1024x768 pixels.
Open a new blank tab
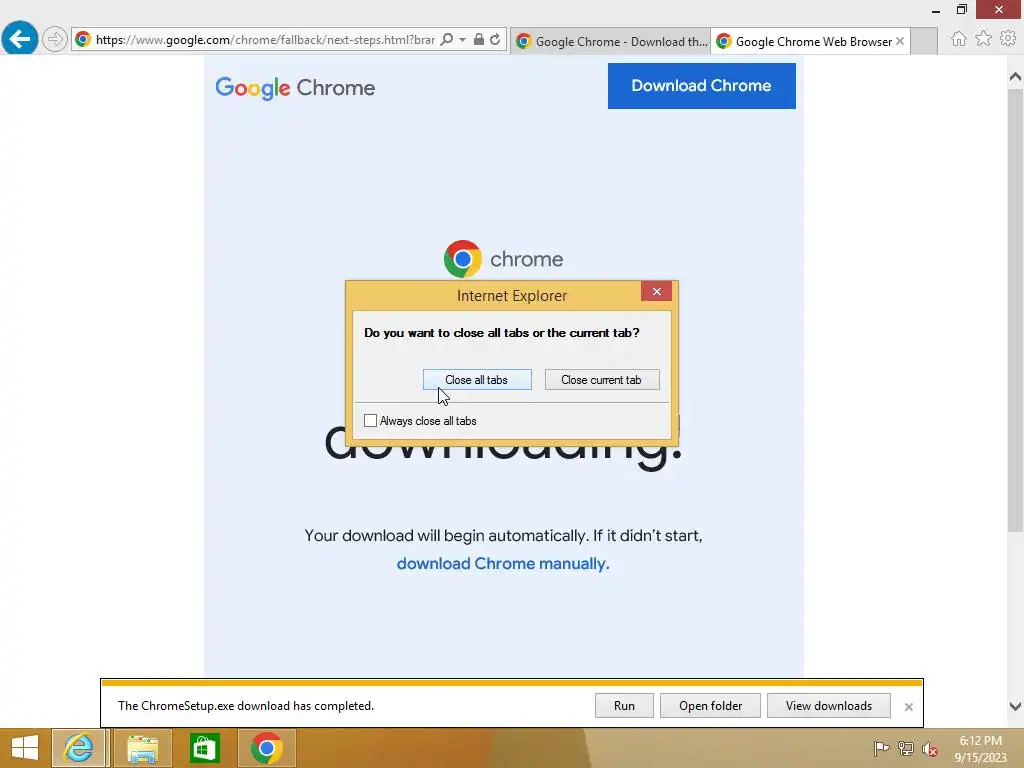coord(923,41)
